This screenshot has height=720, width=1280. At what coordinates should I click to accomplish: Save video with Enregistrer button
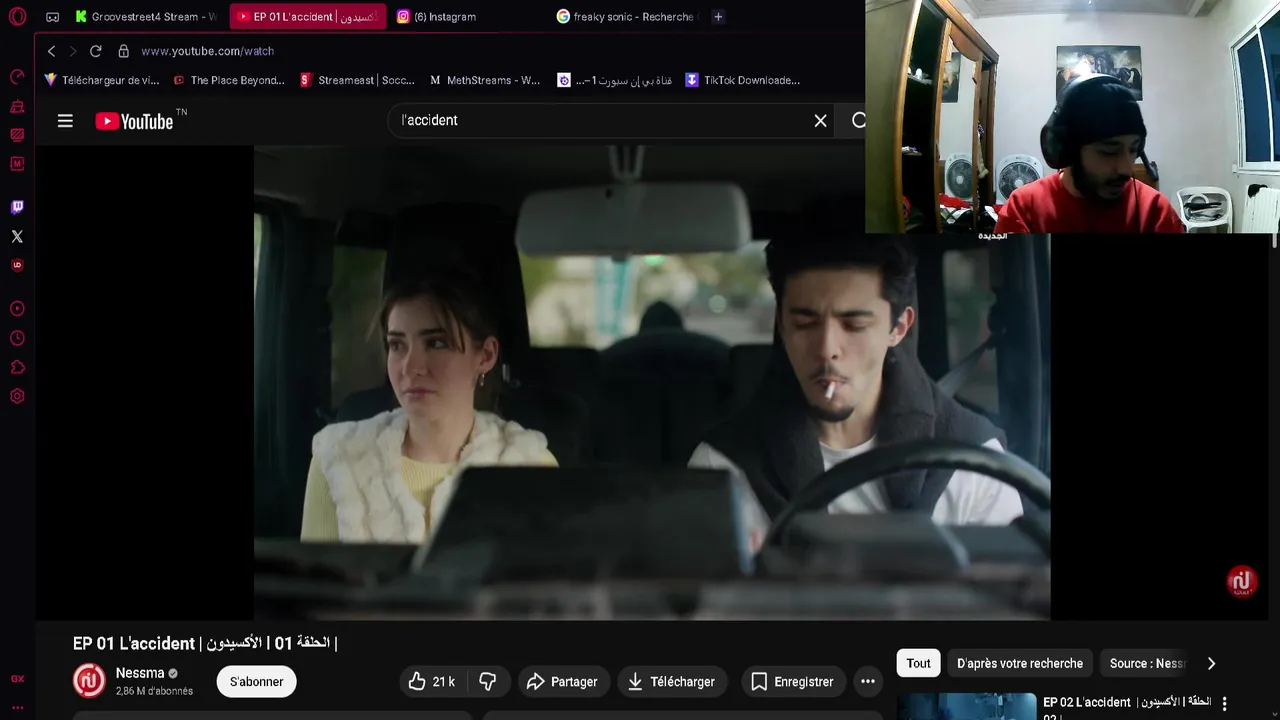click(x=792, y=682)
